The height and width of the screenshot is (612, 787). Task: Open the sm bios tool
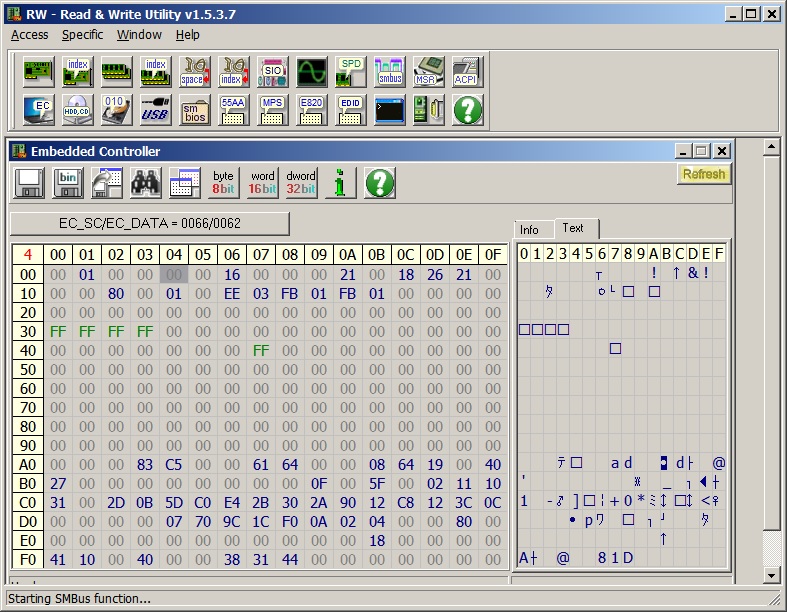pos(195,110)
